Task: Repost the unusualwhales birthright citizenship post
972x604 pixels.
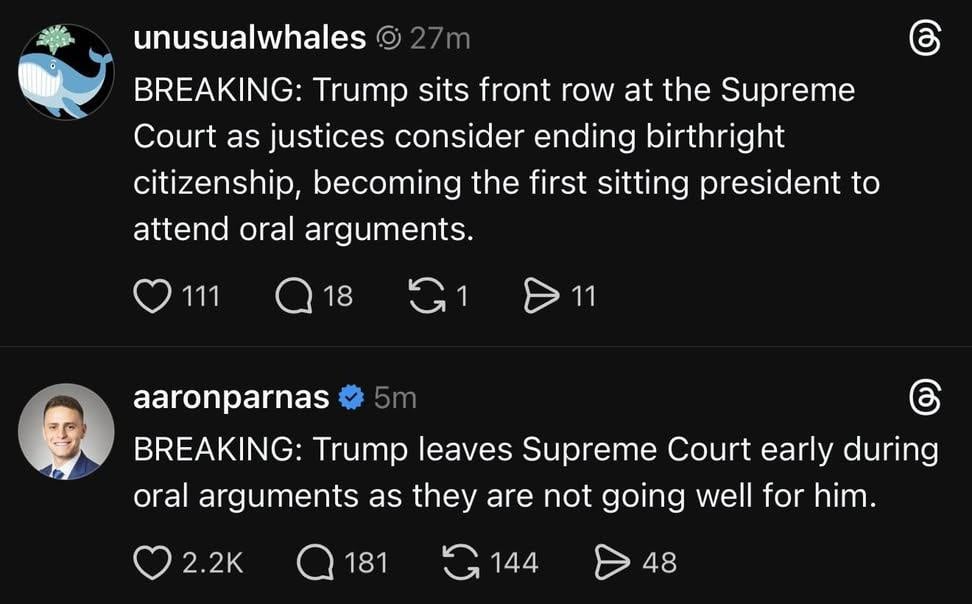Action: (427, 295)
